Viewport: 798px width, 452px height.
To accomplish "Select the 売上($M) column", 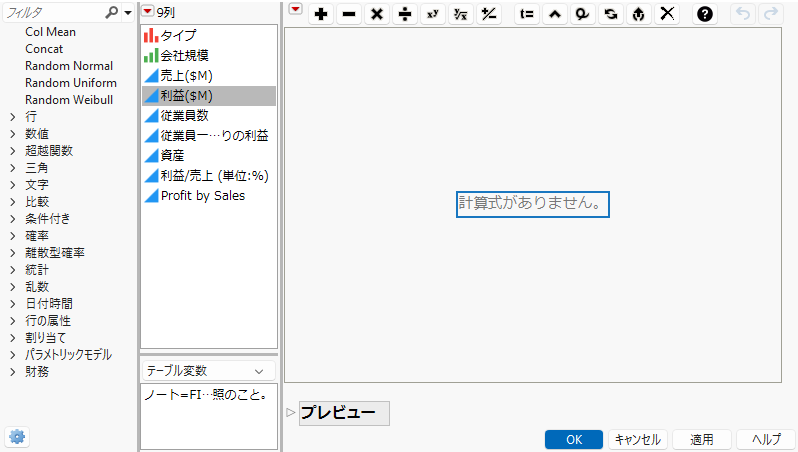I will pyautogui.click(x=209, y=75).
